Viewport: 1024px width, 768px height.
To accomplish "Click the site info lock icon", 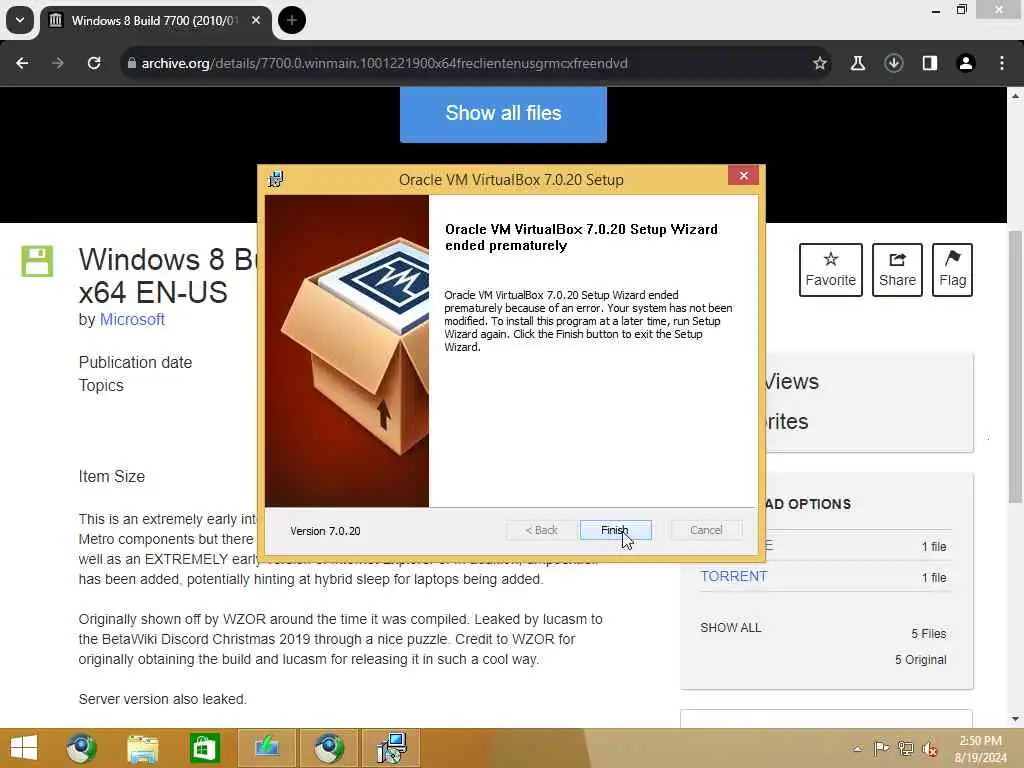I will pyautogui.click(x=131, y=63).
